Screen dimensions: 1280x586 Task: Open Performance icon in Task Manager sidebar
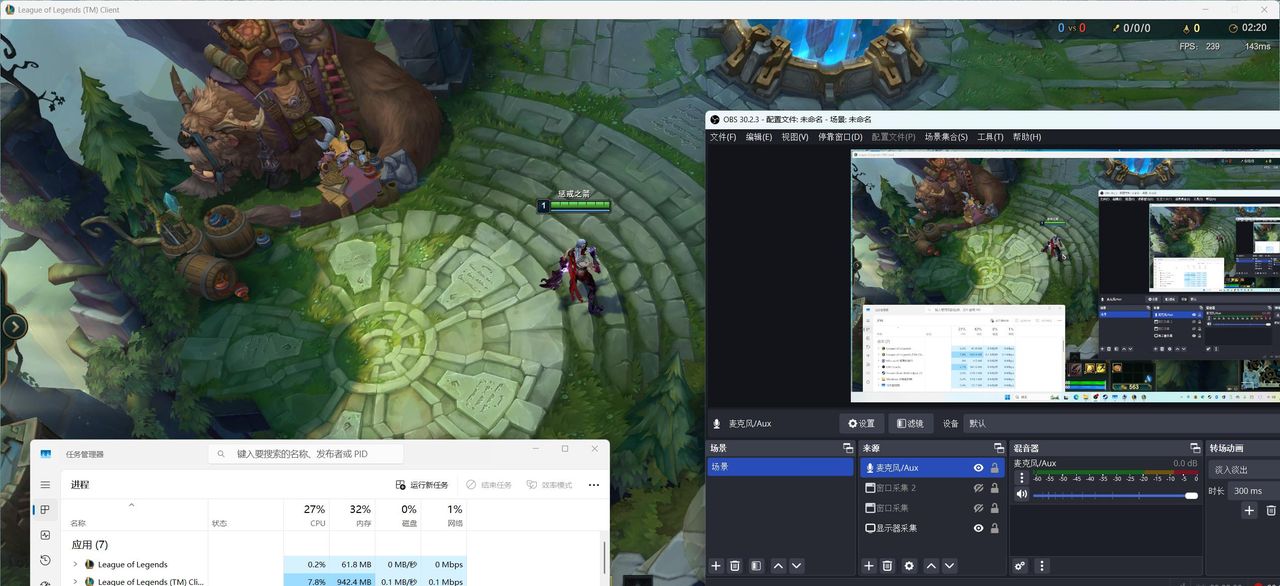pyautogui.click(x=45, y=535)
